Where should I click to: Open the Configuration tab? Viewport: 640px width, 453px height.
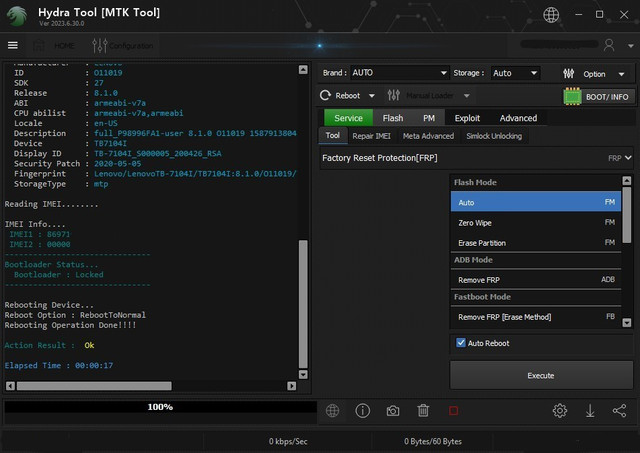(x=123, y=46)
